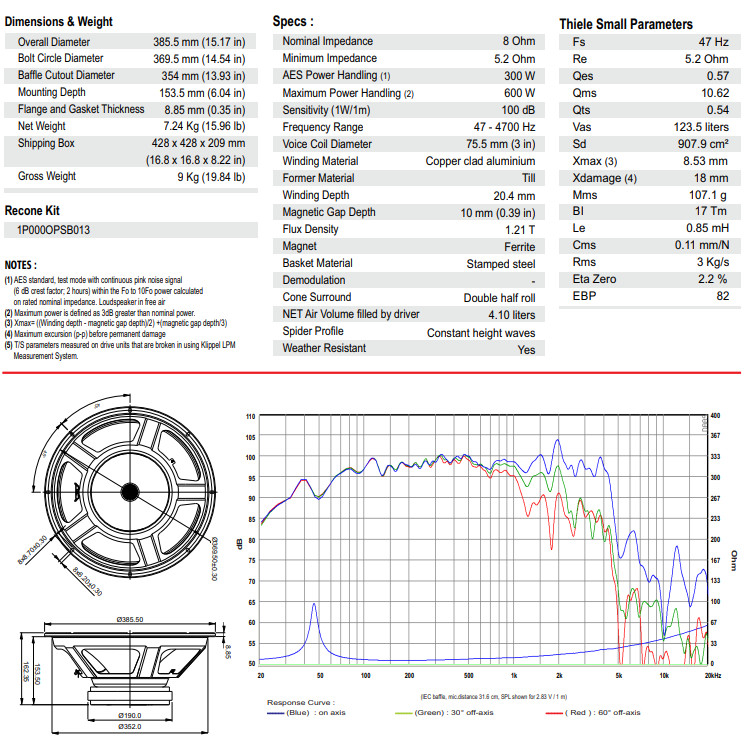
Task: Click the Minimum Impedance label
Action: tap(329, 58)
